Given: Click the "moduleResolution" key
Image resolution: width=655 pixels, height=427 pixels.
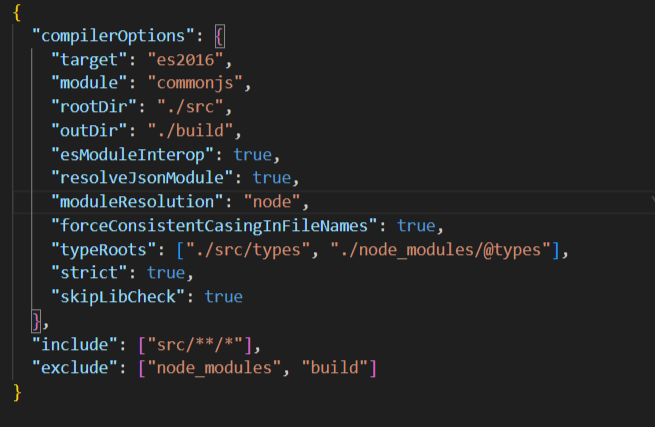Looking at the screenshot, I should pyautogui.click(x=137, y=202).
